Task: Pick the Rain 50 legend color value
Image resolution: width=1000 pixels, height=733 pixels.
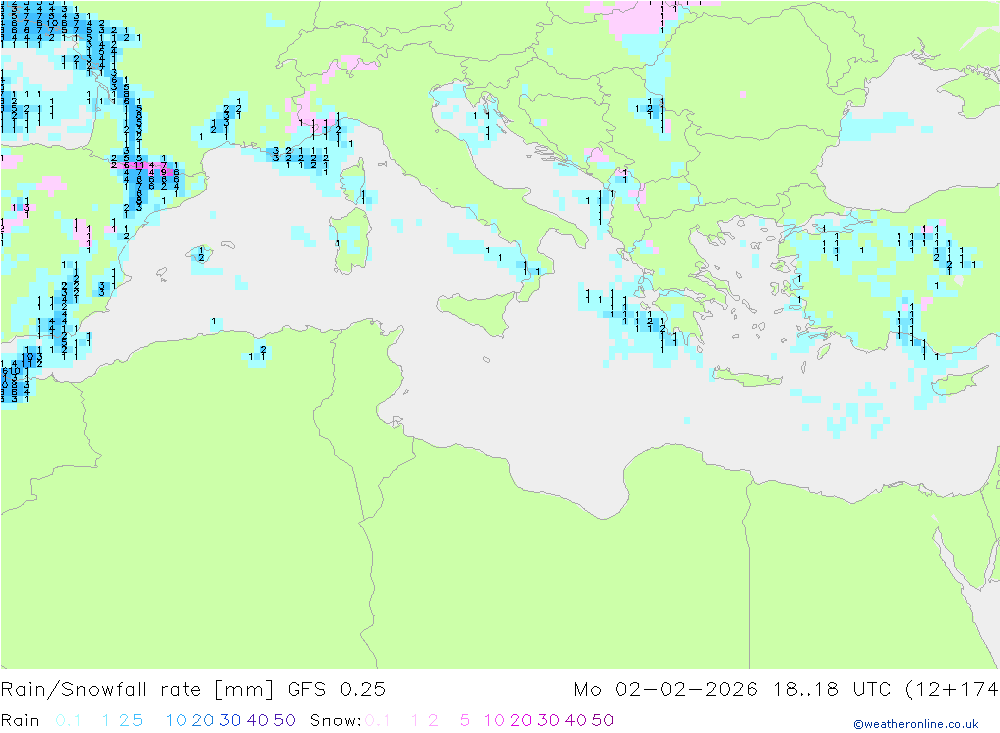Action: click(284, 720)
